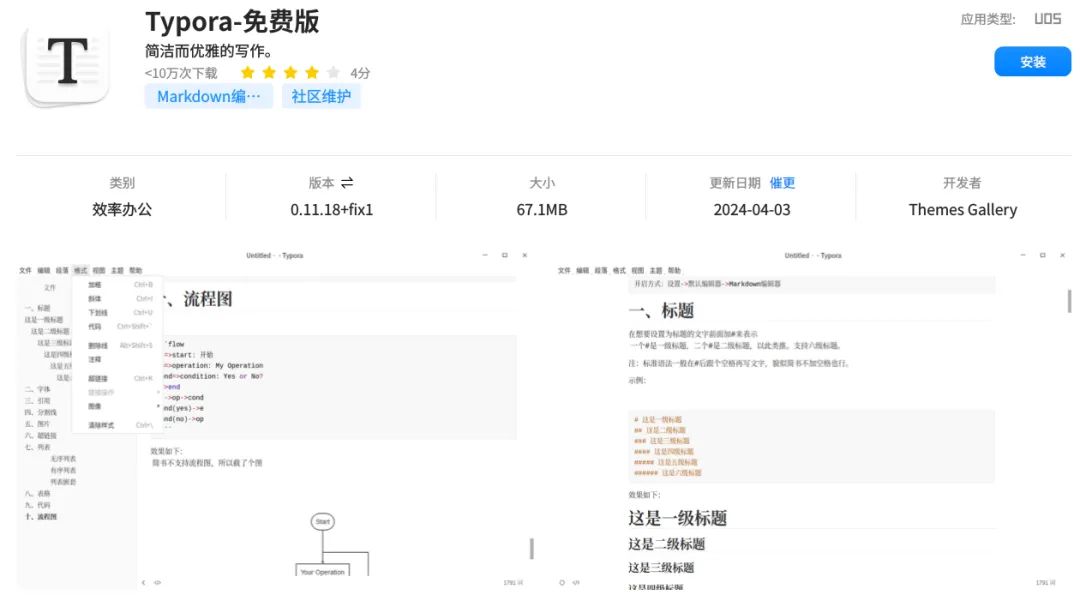
Task: Open the 主题 menu dropdown
Action: tap(118, 269)
